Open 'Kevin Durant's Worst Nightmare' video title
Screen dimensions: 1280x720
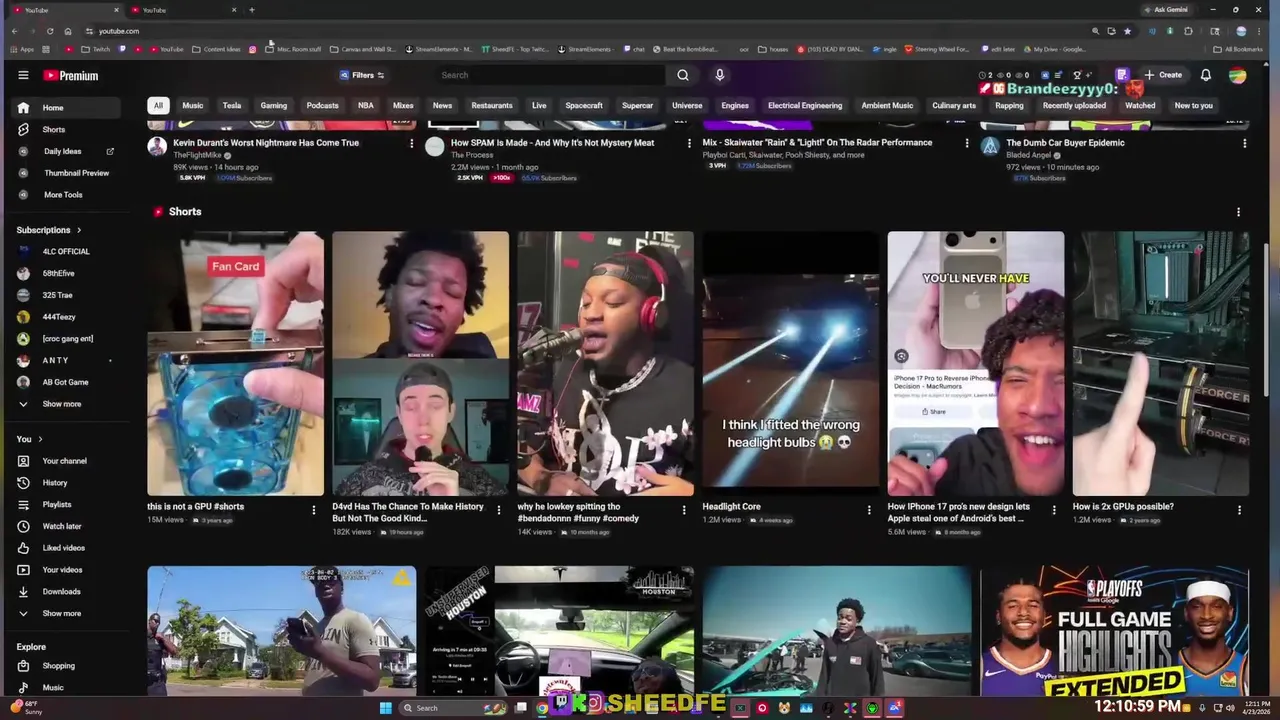tap(266, 143)
